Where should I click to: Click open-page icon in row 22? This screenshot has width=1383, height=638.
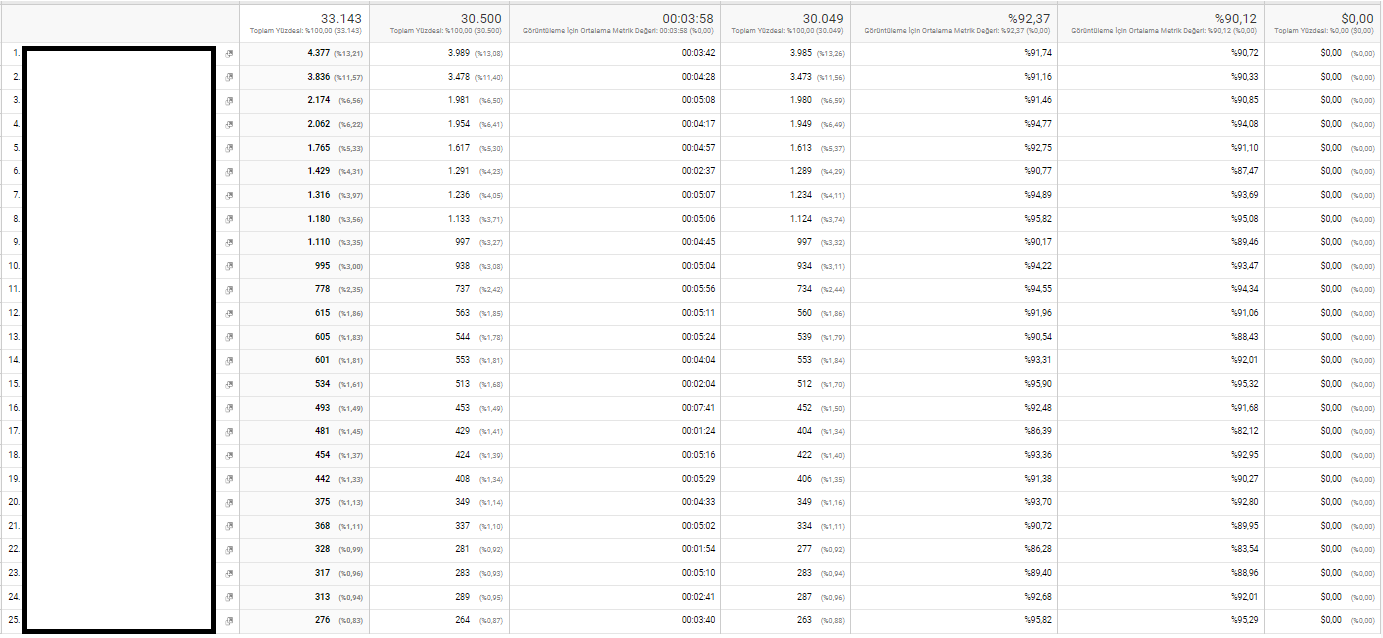point(229,550)
